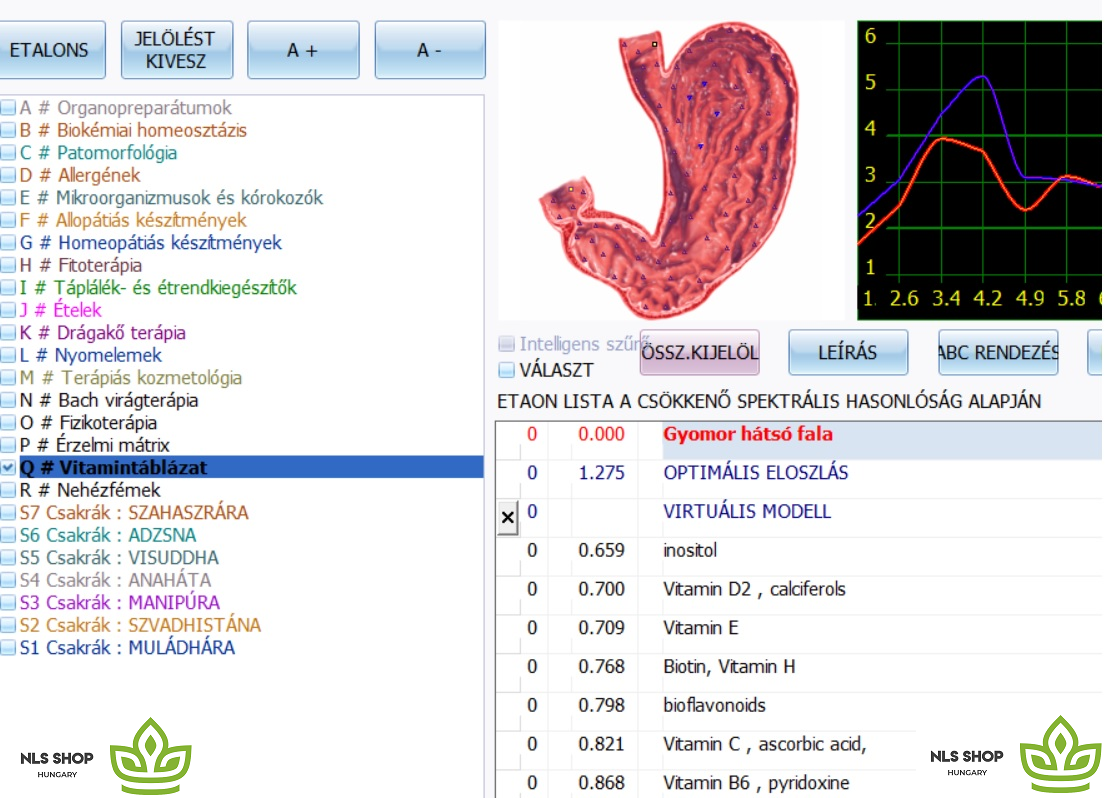Click the JELÖLÉST KIVESZ button
Image resolution: width=1106 pixels, height=798 pixels.
click(176, 50)
